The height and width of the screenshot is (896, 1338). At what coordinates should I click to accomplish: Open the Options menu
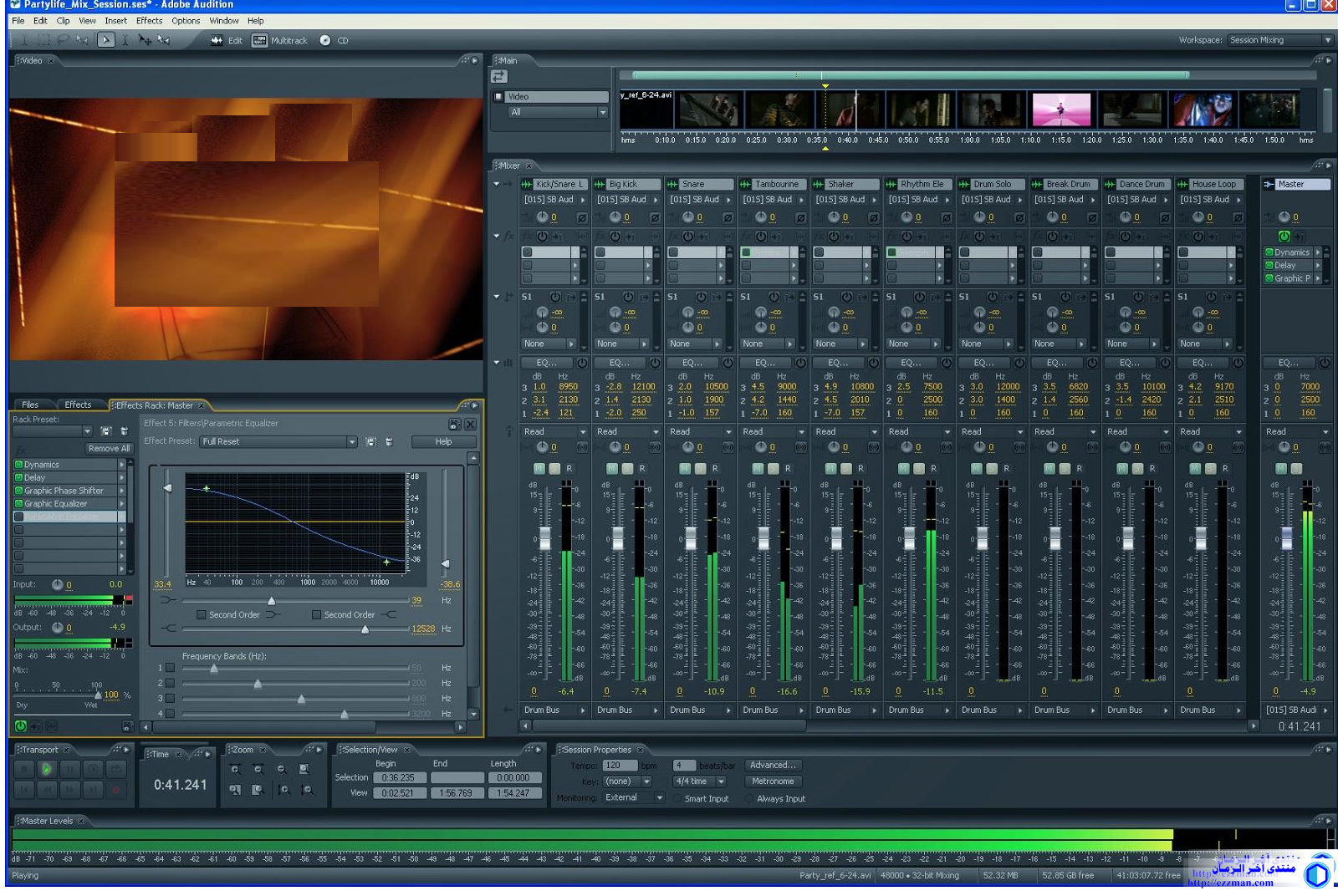186,21
